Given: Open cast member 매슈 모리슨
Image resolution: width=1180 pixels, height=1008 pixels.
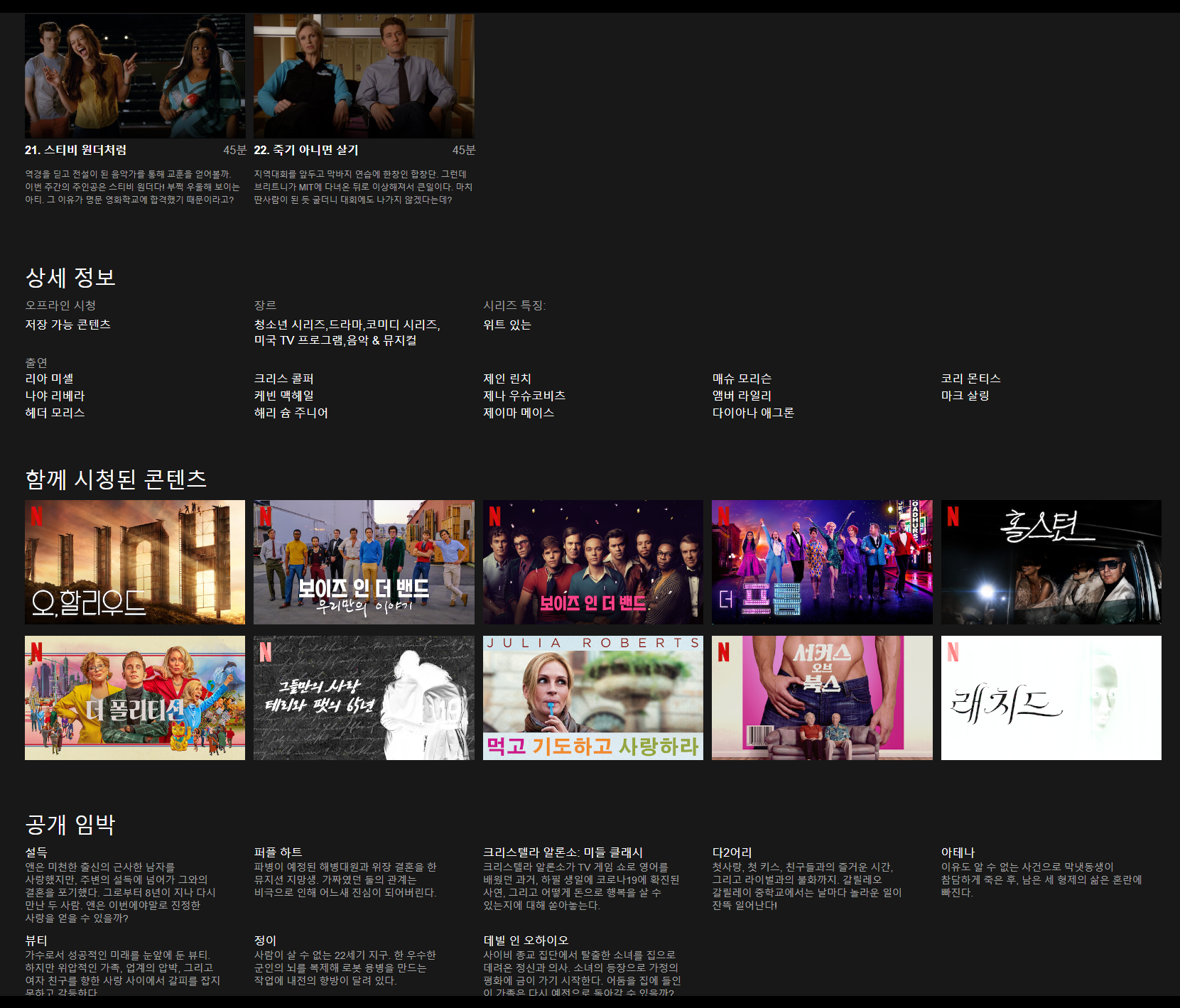Looking at the screenshot, I should click(742, 379).
